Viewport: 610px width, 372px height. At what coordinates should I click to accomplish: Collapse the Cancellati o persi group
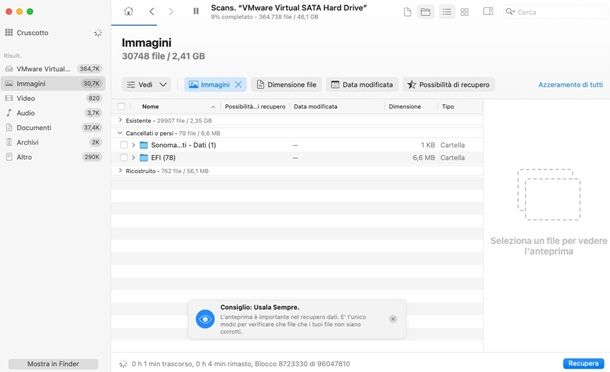tap(120, 133)
